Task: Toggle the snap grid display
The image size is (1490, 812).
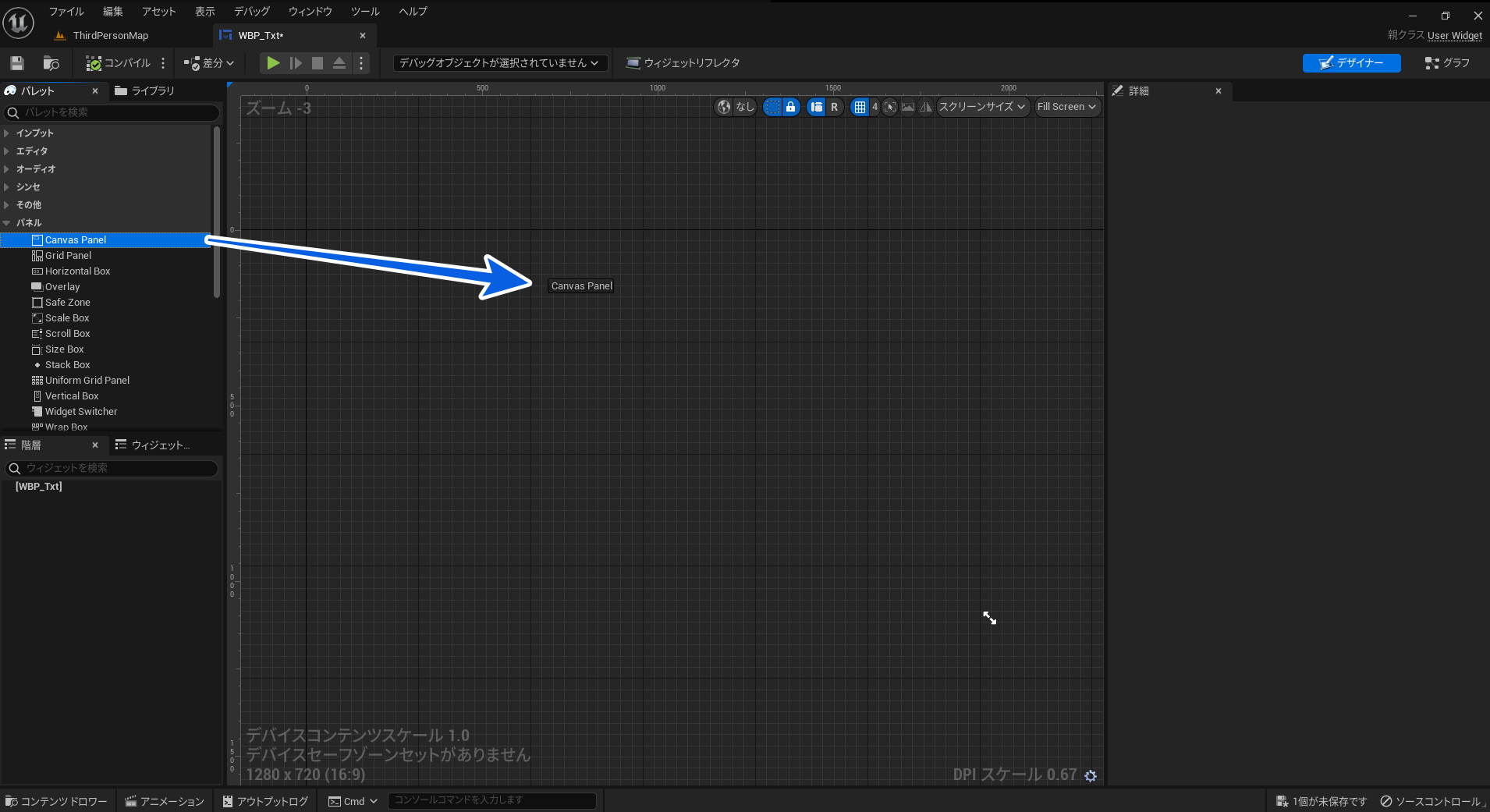Action: 860,107
